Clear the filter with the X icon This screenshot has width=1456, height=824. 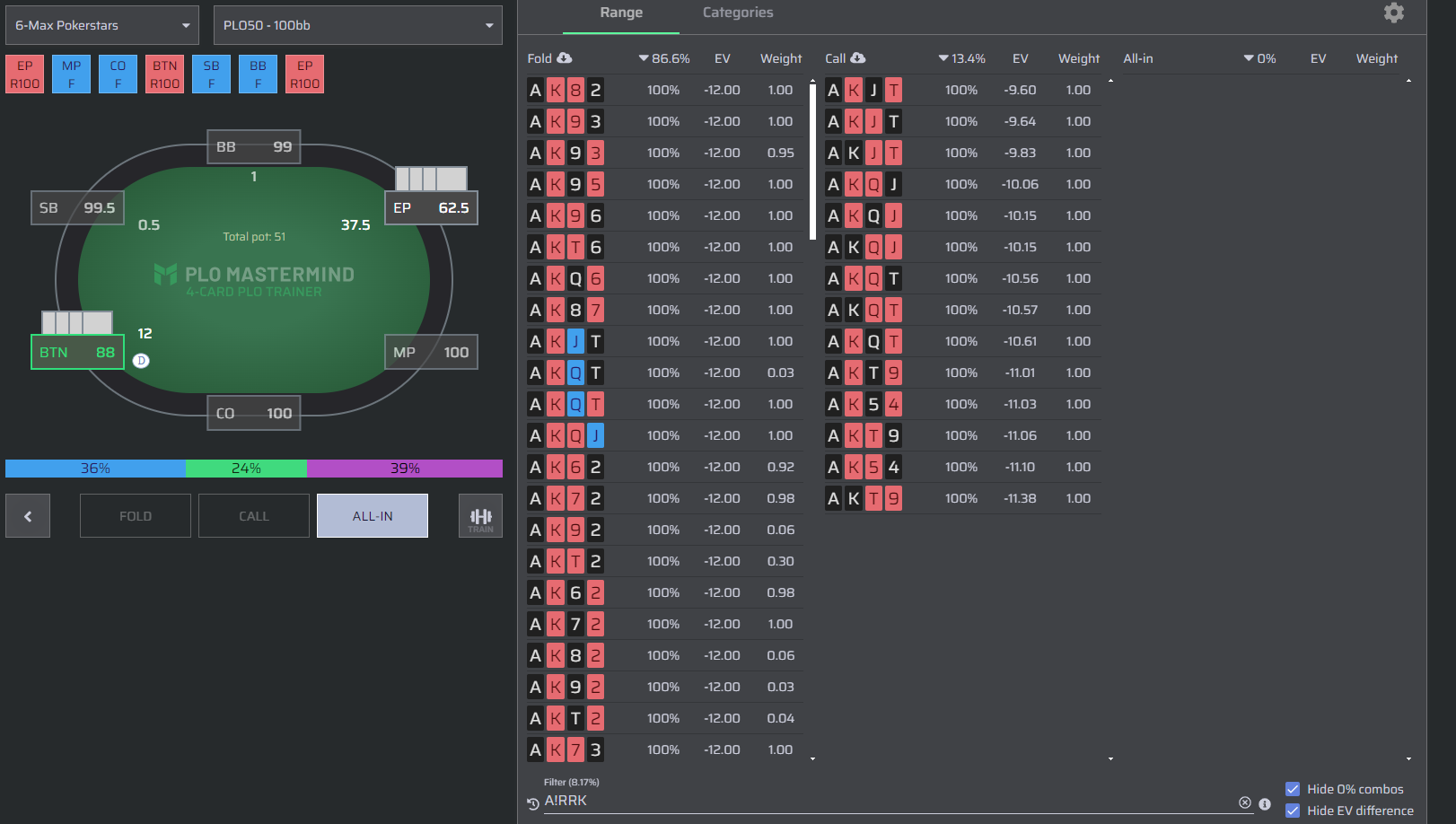(1245, 802)
